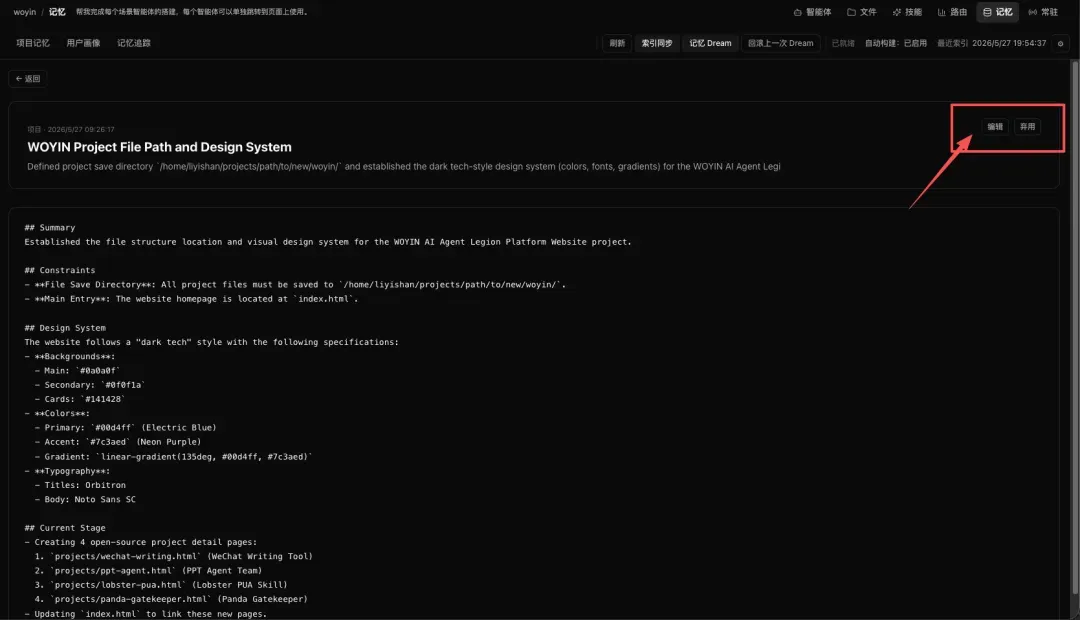Open the 文件 files section
1080x620 pixels.
(x=862, y=12)
